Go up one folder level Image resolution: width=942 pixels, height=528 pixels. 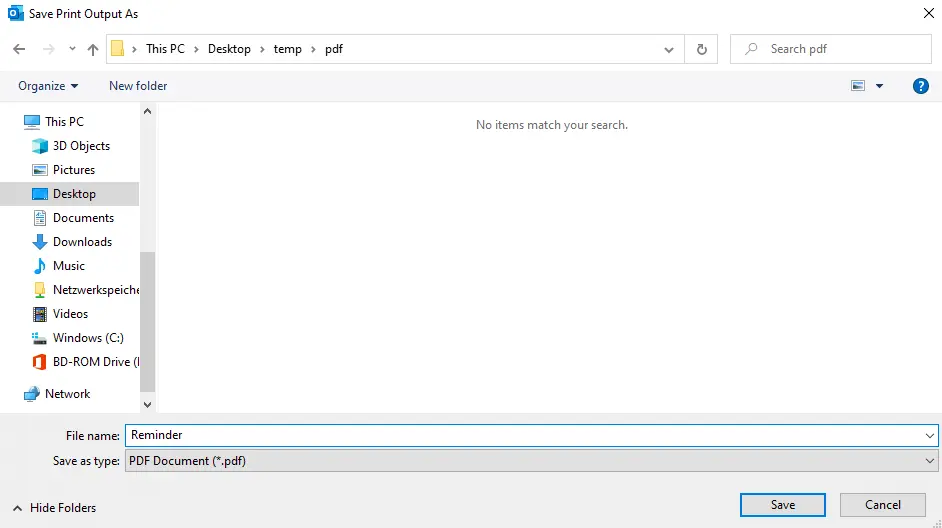pyautogui.click(x=93, y=49)
